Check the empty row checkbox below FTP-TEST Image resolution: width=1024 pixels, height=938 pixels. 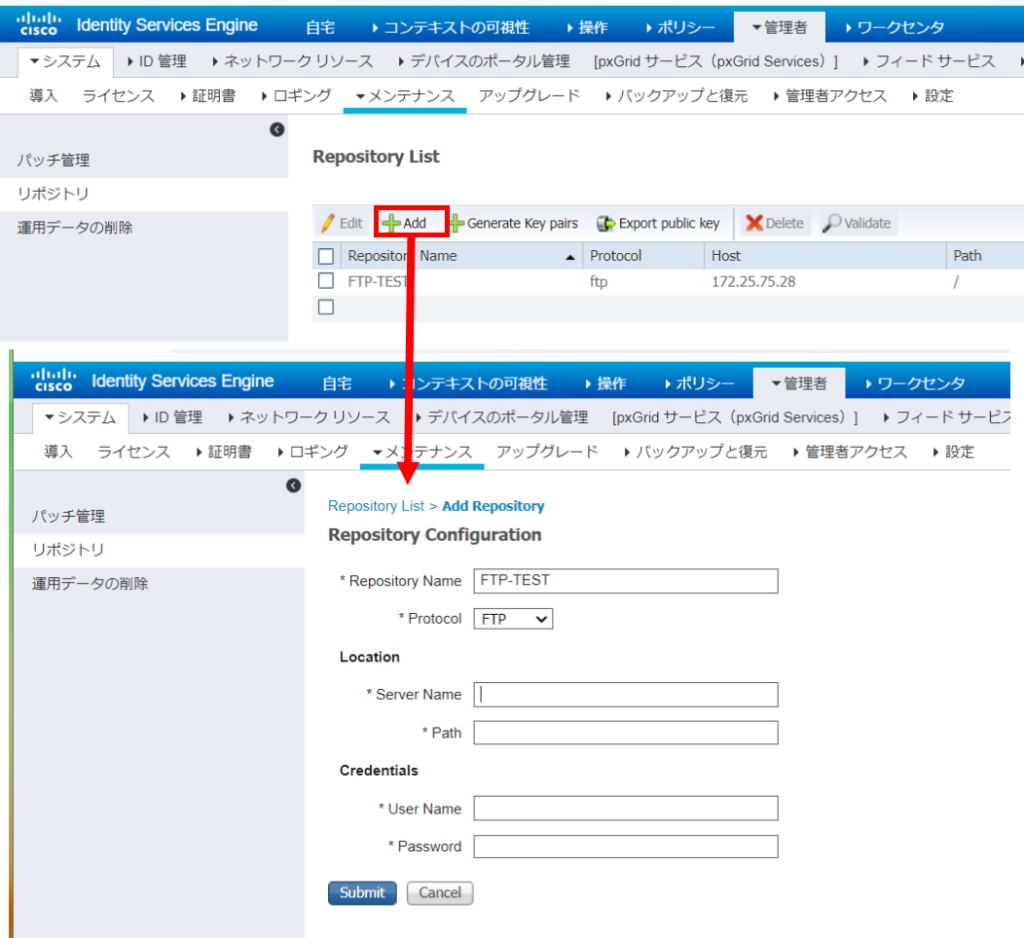pos(326,307)
